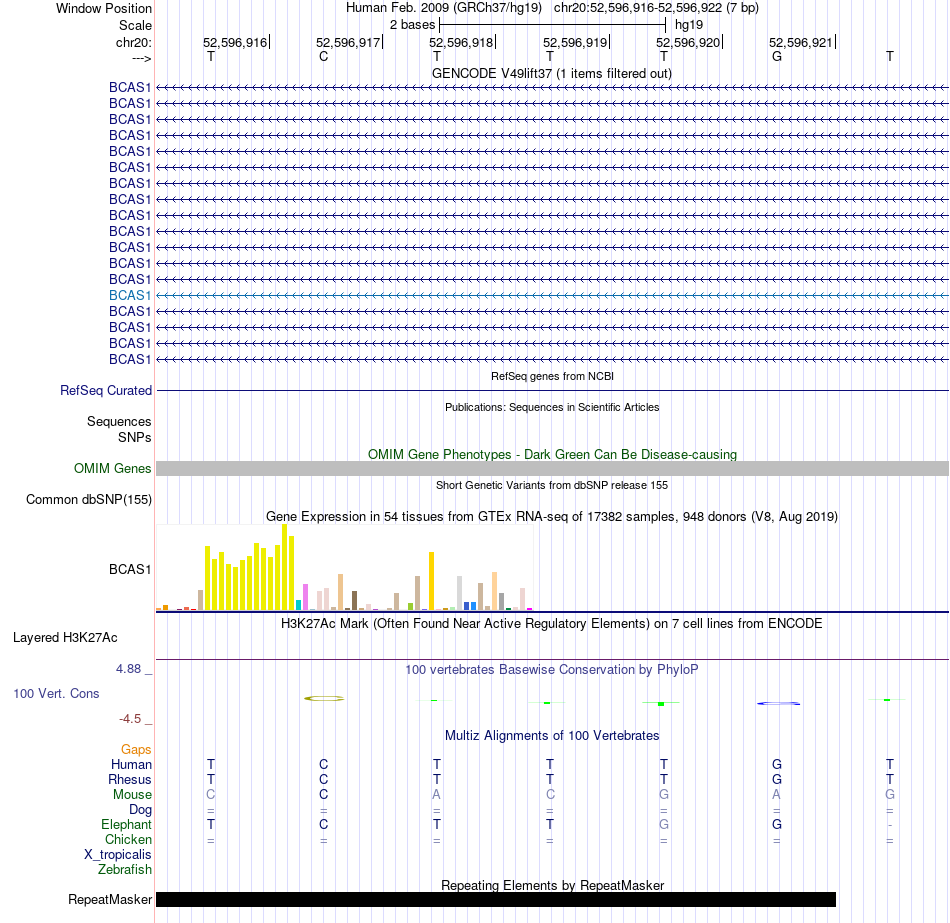Click the G base in the reference sequence row

coord(777,56)
